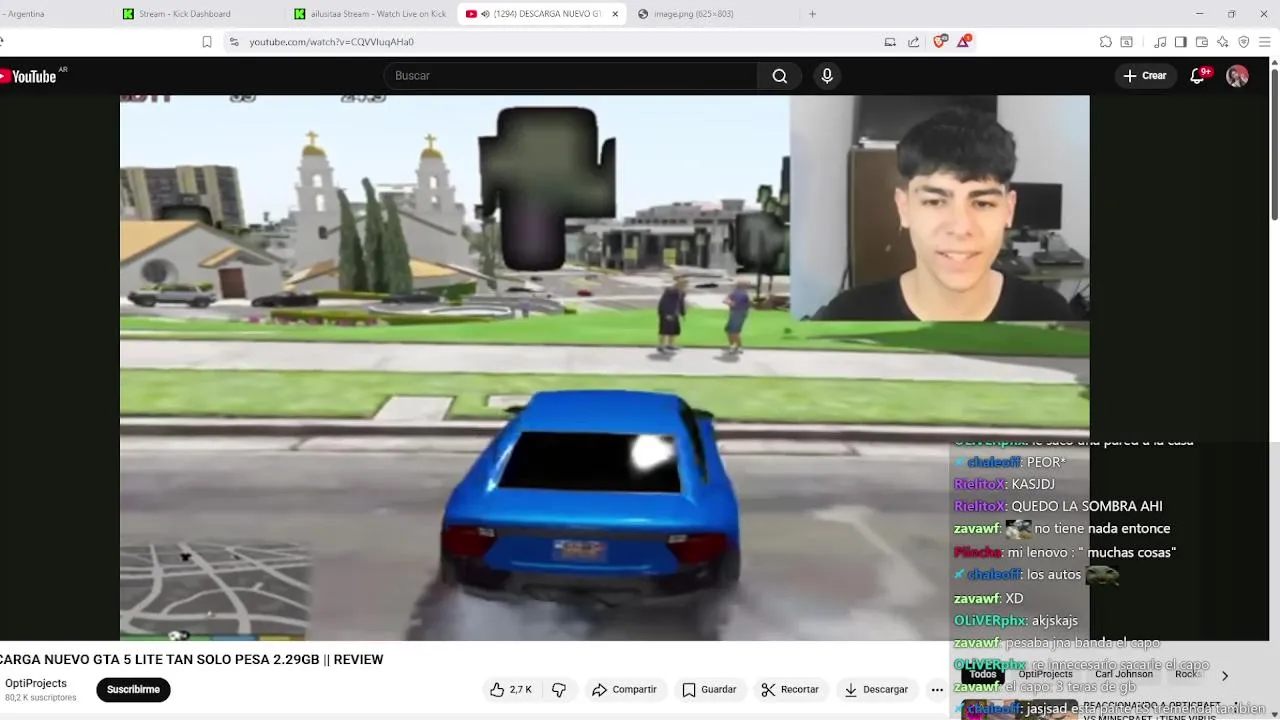
Task: Select the Todos filter chip
Action: coord(983,675)
